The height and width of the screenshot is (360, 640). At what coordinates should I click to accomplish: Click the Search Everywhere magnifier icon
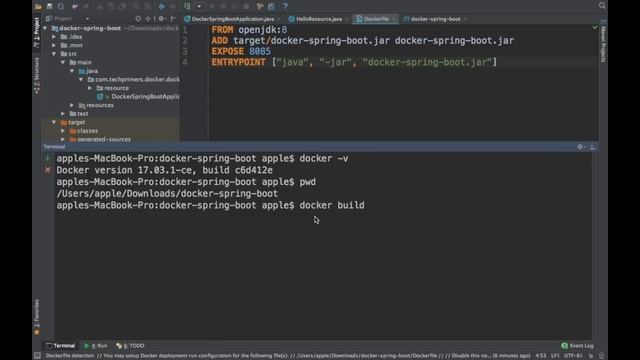tap(602, 5)
